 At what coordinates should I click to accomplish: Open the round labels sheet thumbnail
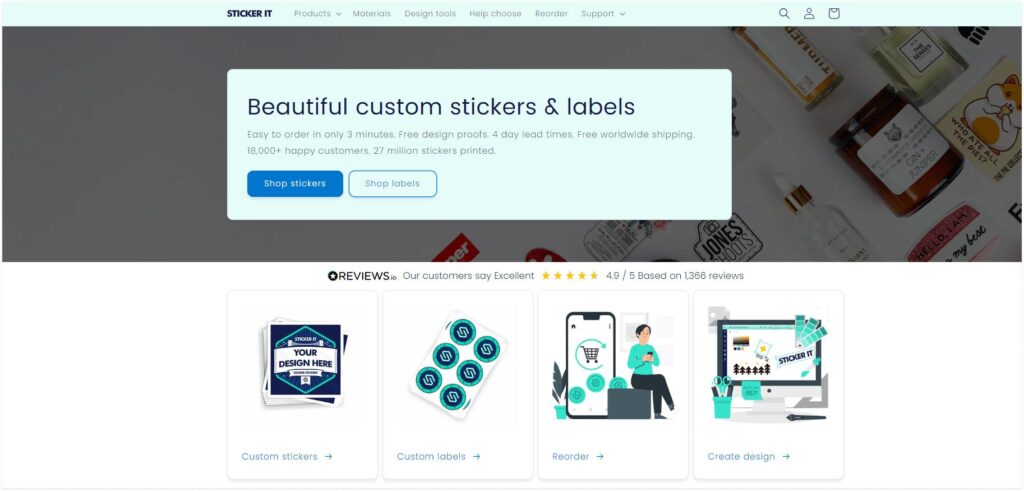(457, 364)
